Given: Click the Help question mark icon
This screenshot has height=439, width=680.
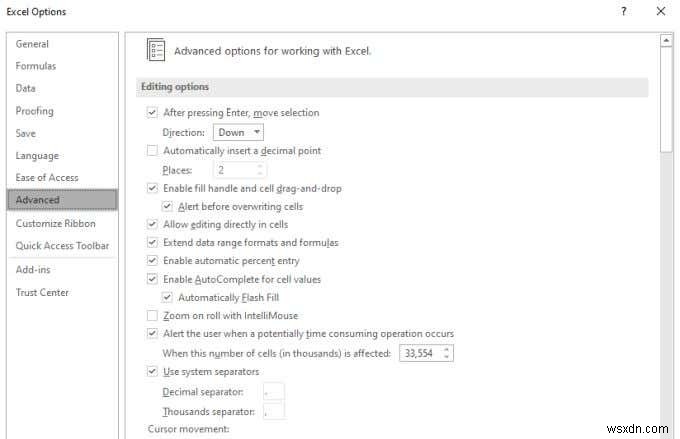Looking at the screenshot, I should pyautogui.click(x=624, y=12).
